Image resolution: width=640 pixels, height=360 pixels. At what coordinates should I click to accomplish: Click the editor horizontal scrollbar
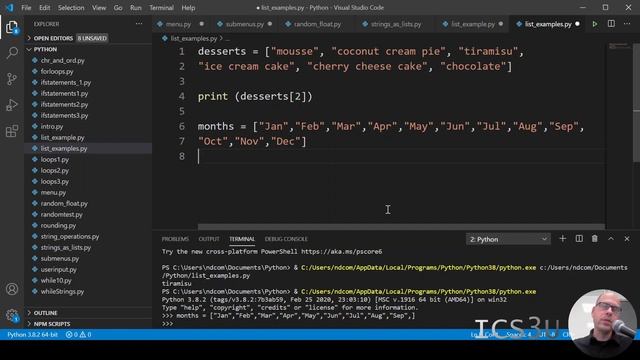(x=401, y=226)
